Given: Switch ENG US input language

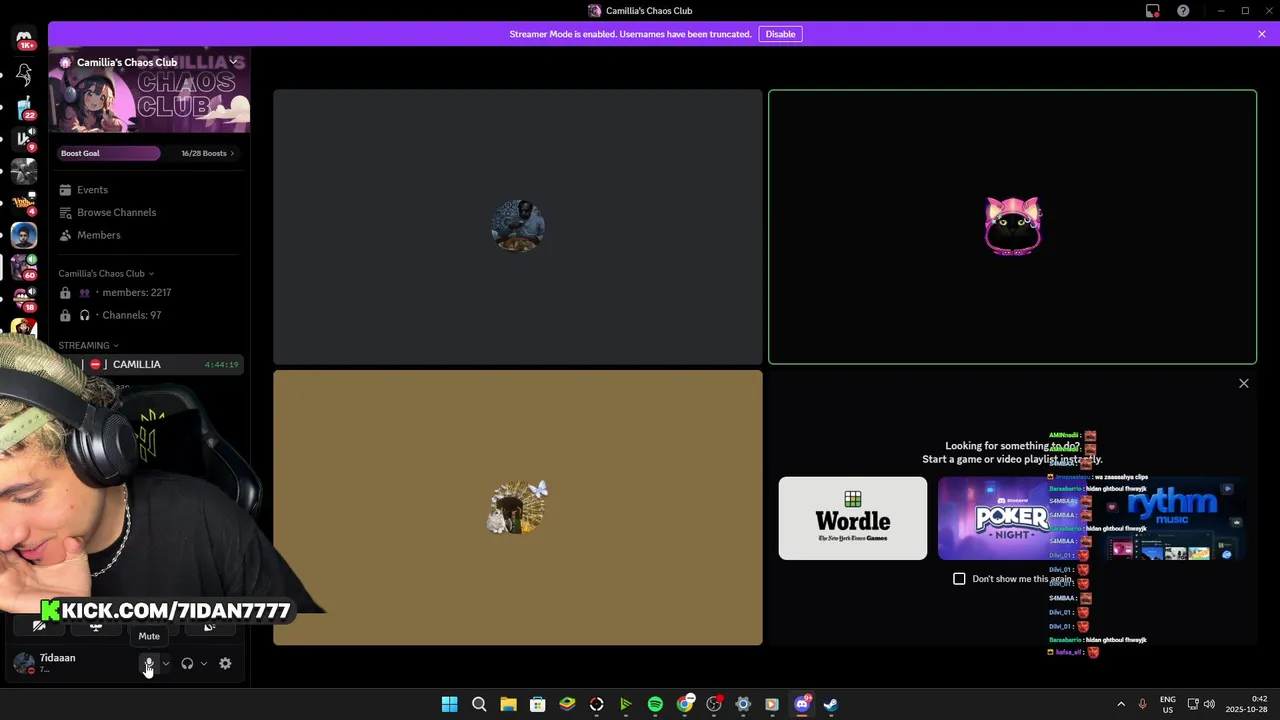Looking at the screenshot, I should [1167, 704].
